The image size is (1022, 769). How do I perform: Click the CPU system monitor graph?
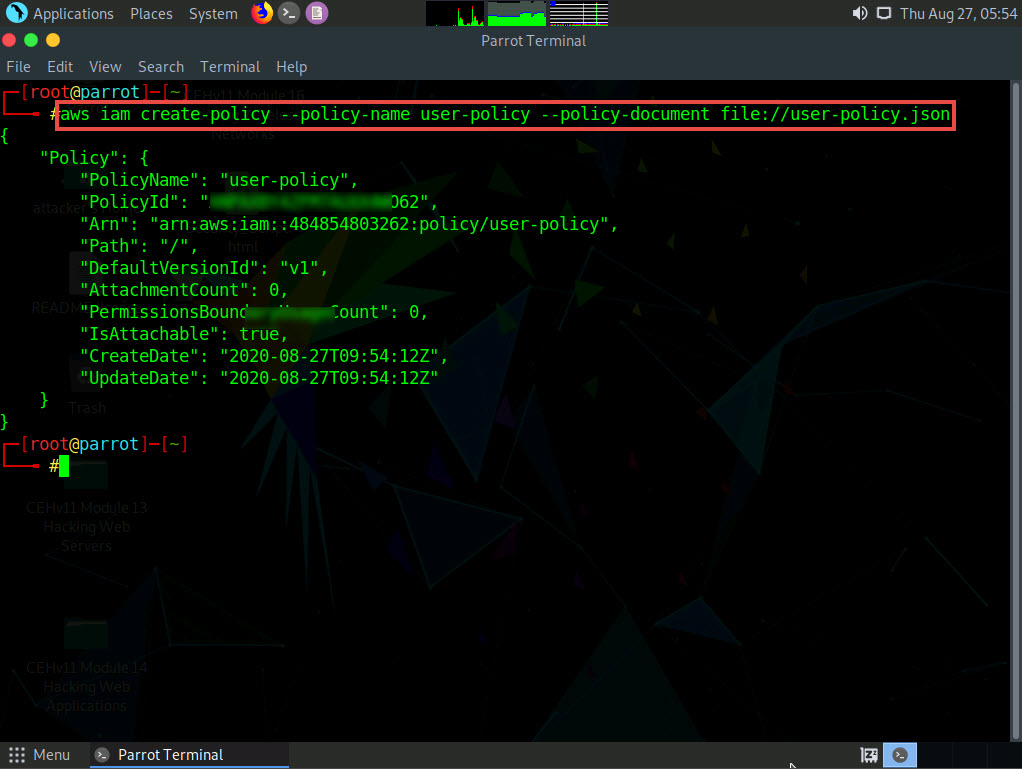tap(455, 14)
